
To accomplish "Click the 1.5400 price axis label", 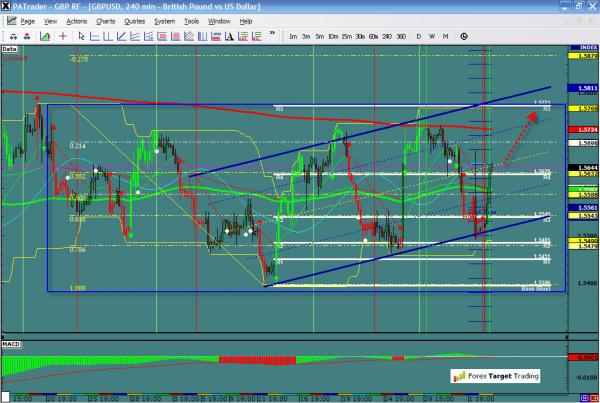I will click(587, 283).
